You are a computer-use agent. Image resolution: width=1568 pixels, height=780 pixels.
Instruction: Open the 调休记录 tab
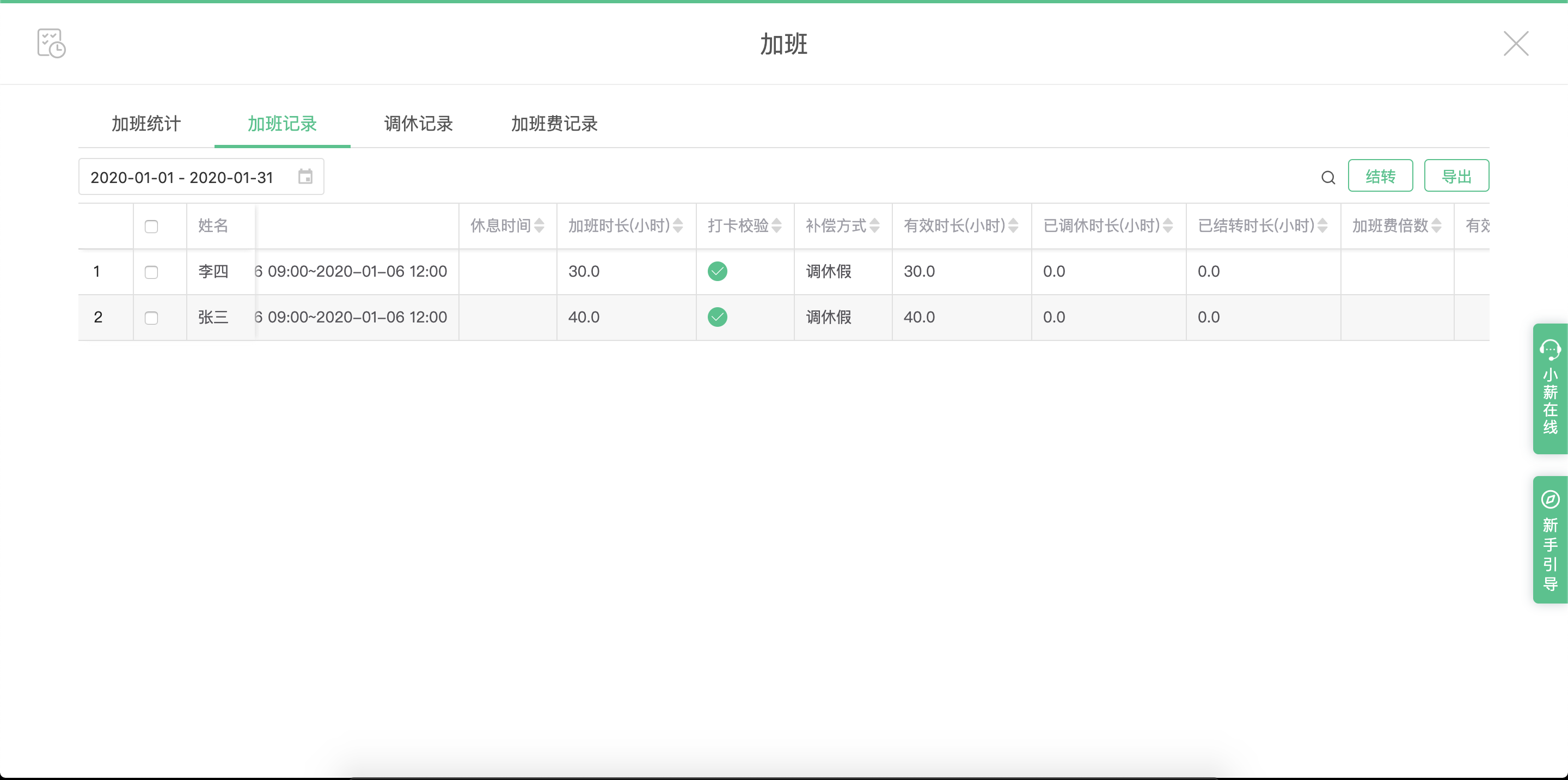(419, 124)
